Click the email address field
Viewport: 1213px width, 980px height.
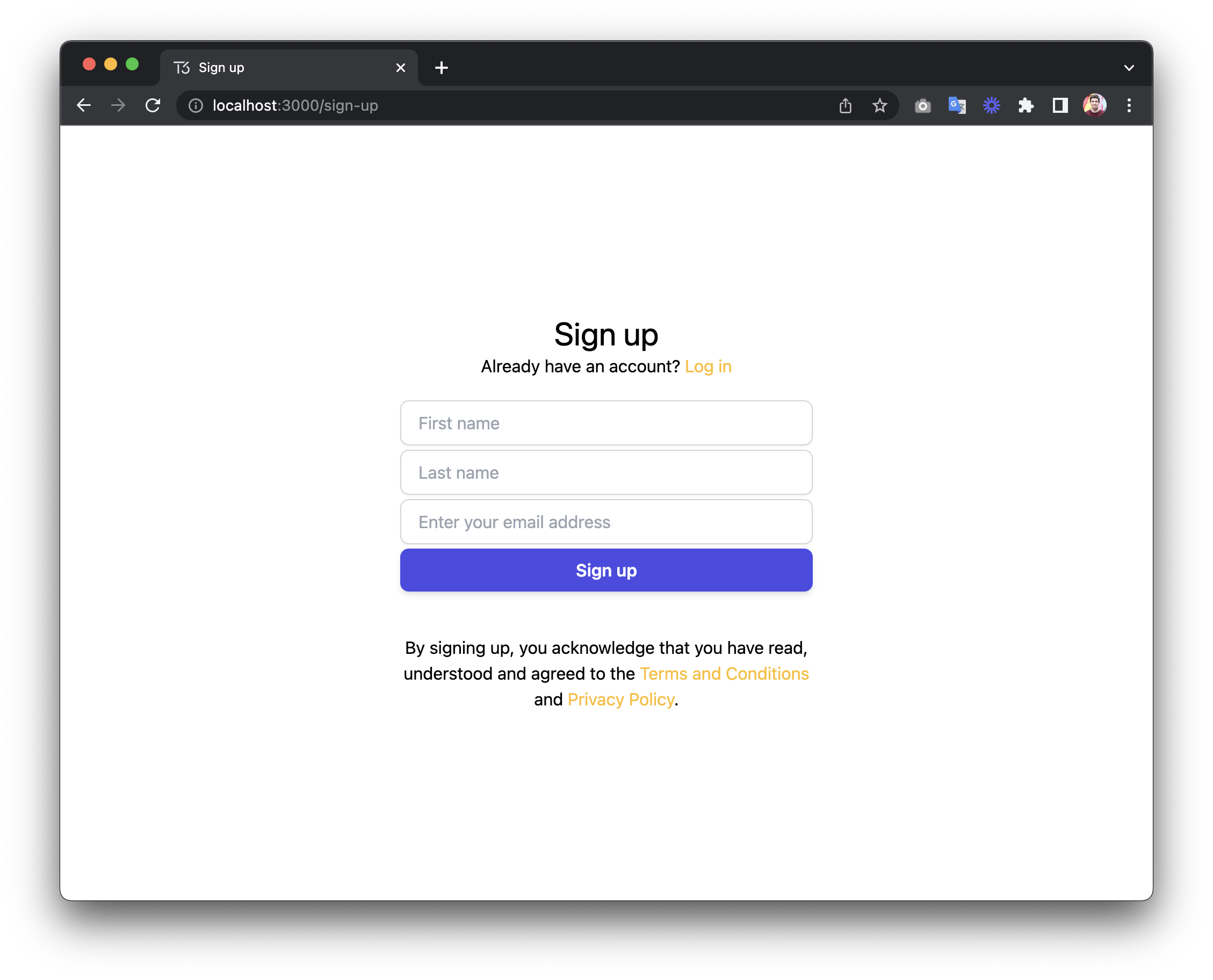click(x=605, y=522)
